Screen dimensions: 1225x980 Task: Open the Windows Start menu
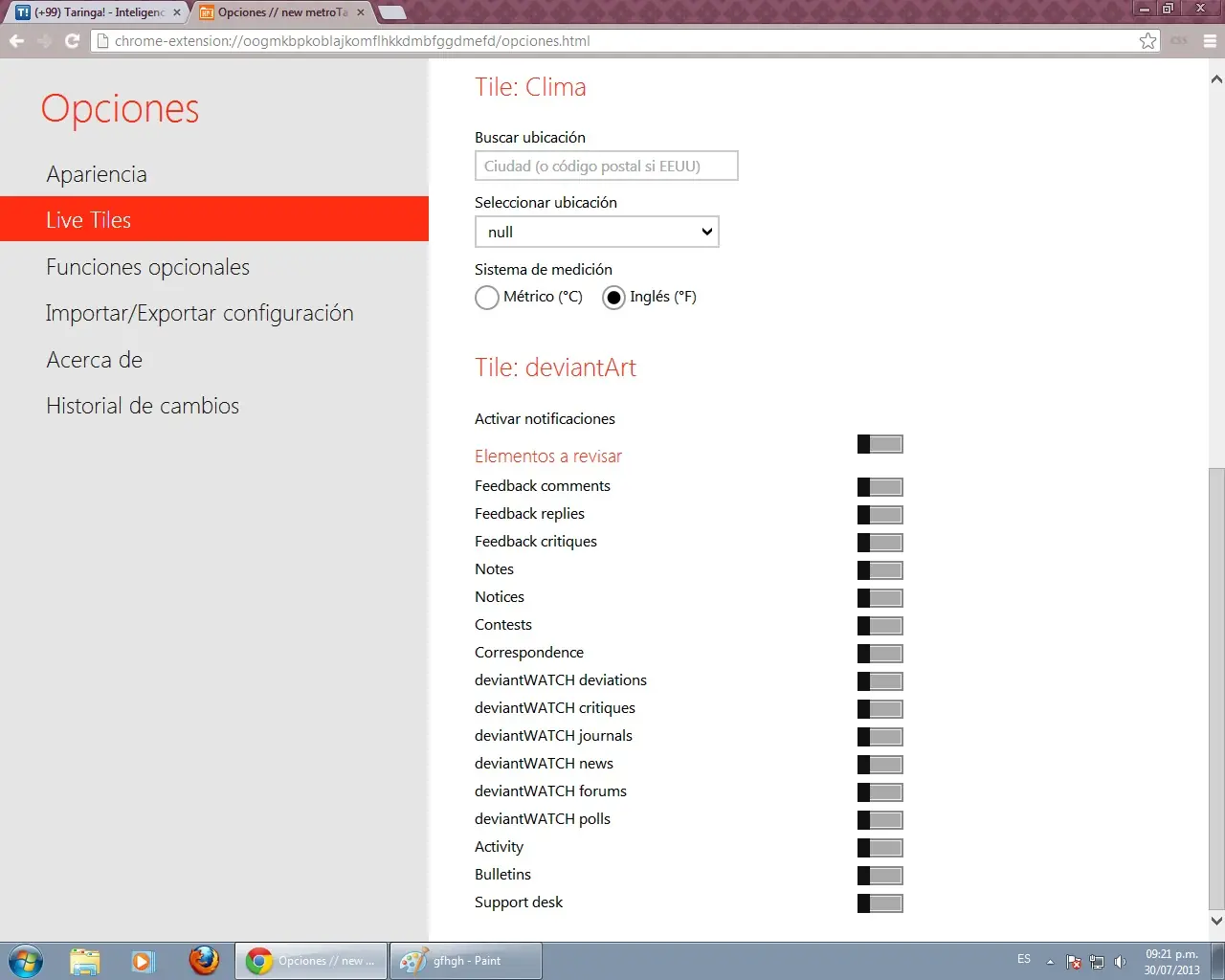click(x=26, y=961)
